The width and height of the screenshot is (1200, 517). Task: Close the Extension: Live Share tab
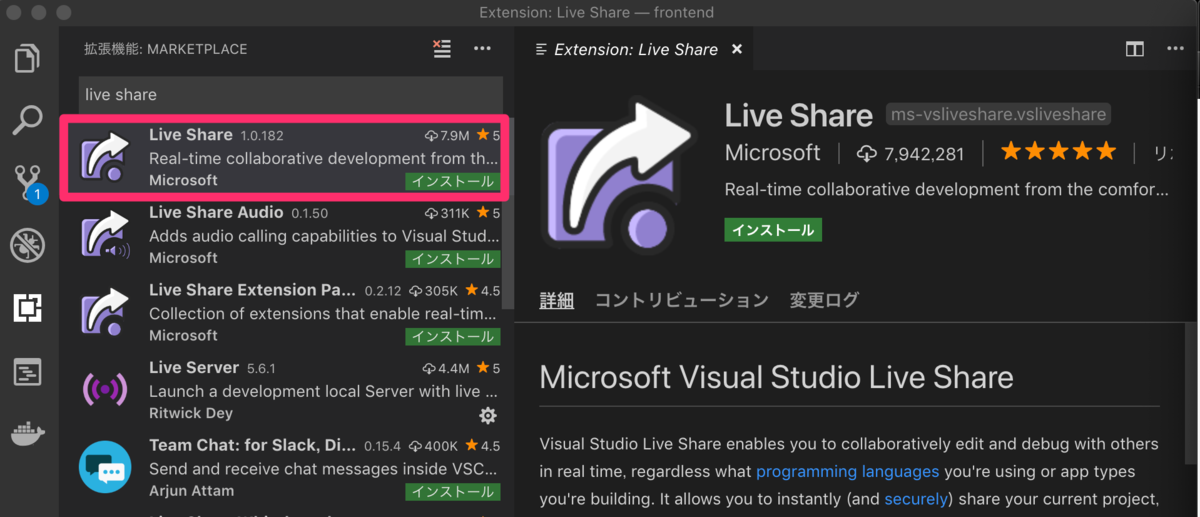(737, 49)
